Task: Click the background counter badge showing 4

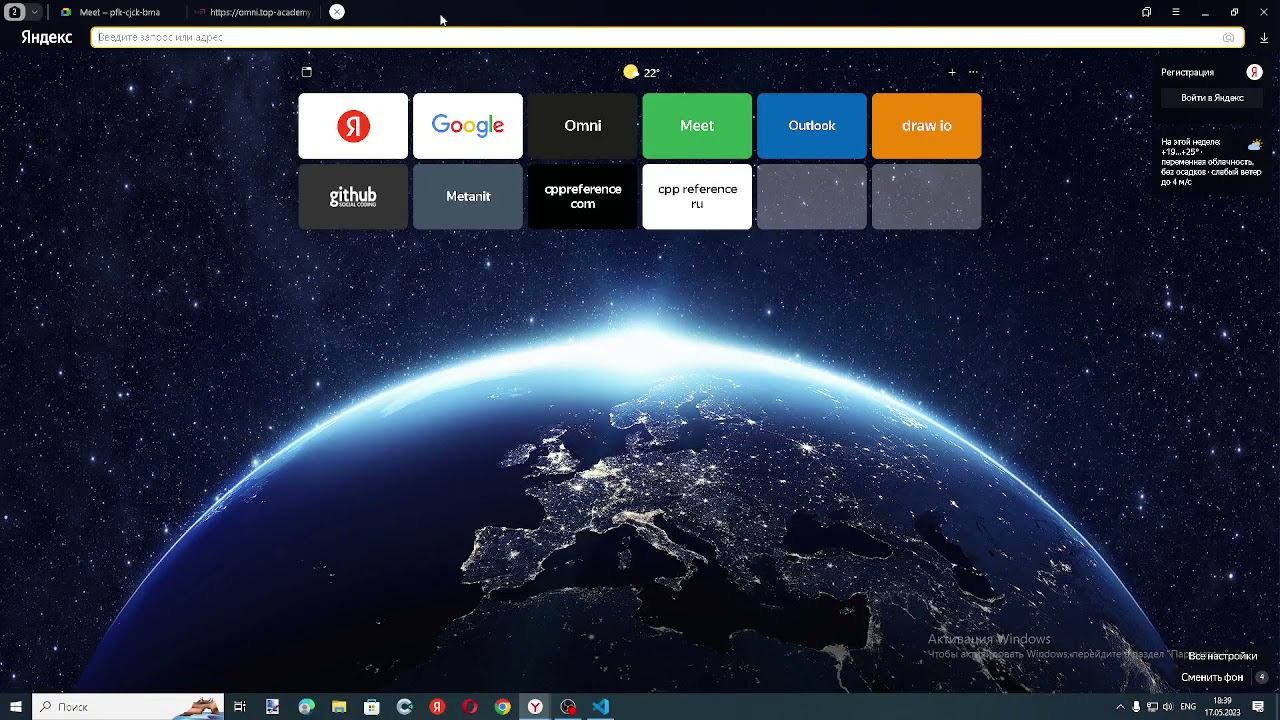Action: click(x=1262, y=677)
